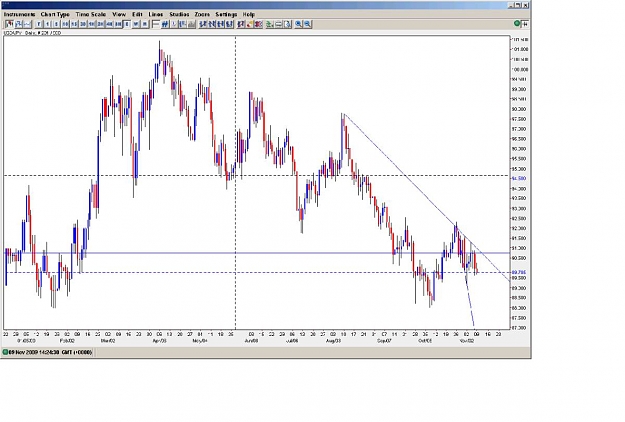Click the 100.000 price axis label
The width and height of the screenshot is (625, 422).
click(x=521, y=69)
